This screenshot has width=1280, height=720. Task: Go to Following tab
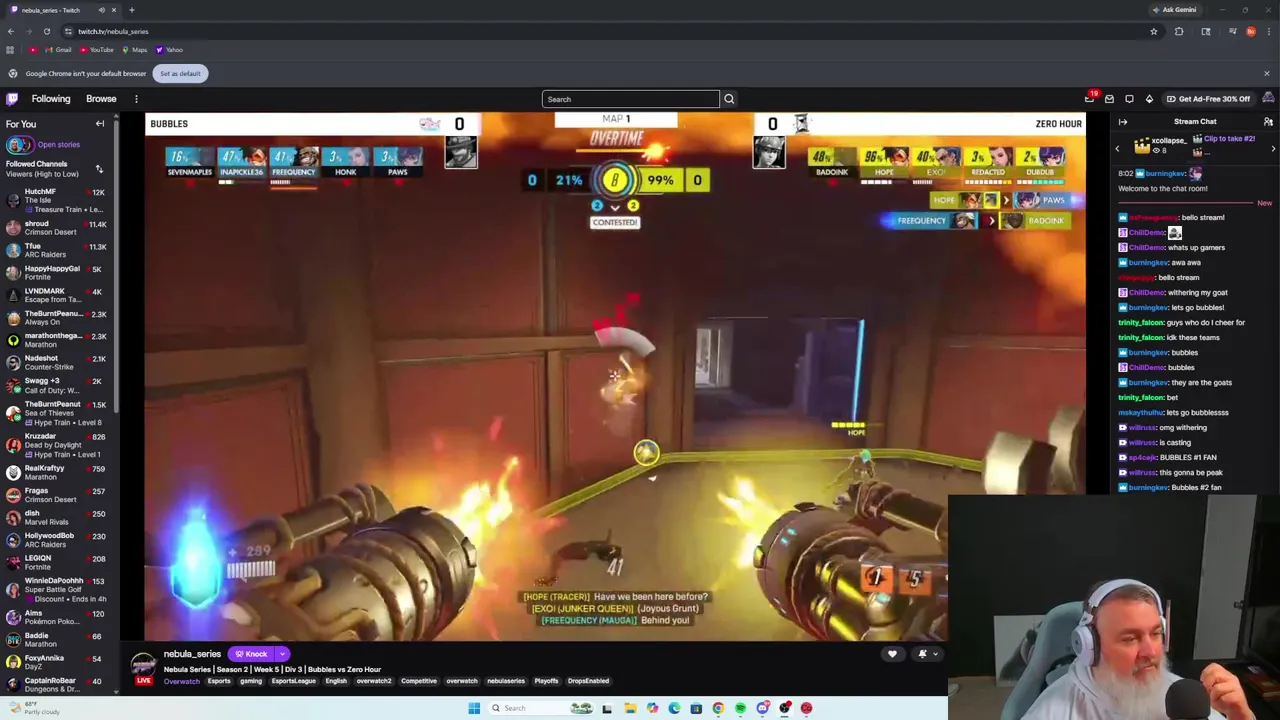click(51, 99)
